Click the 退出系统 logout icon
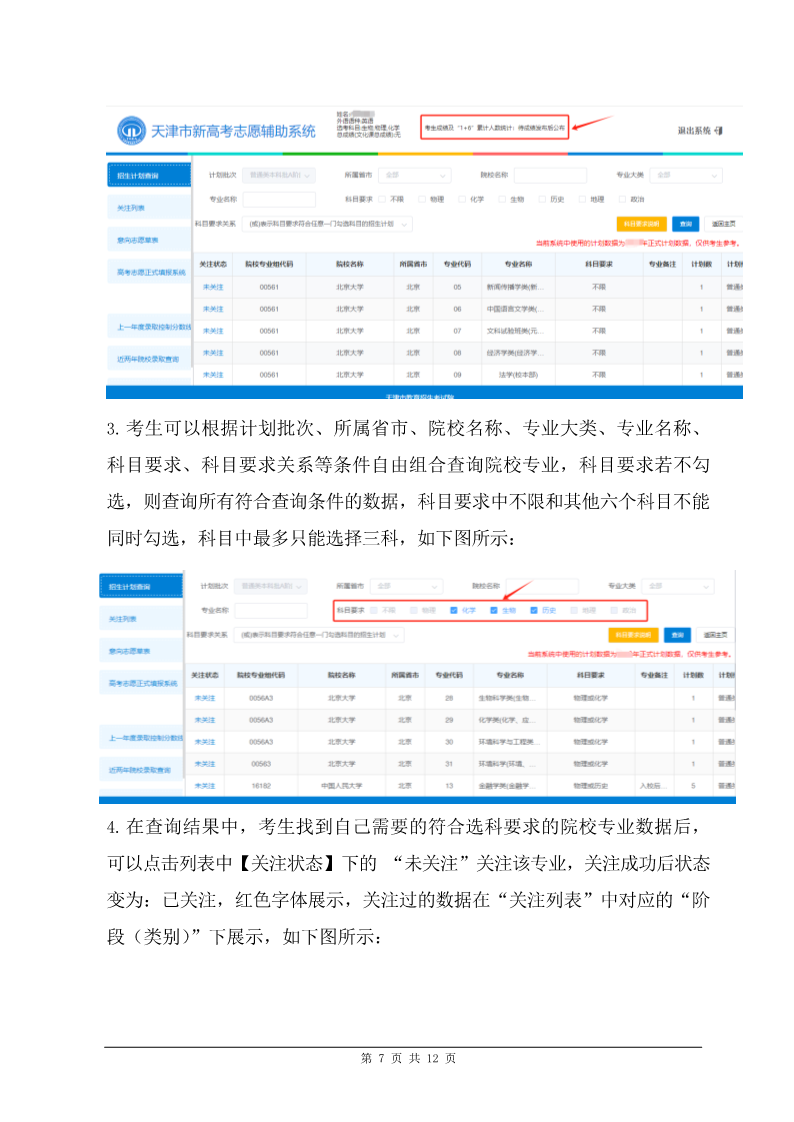794x1122 pixels. 719,131
